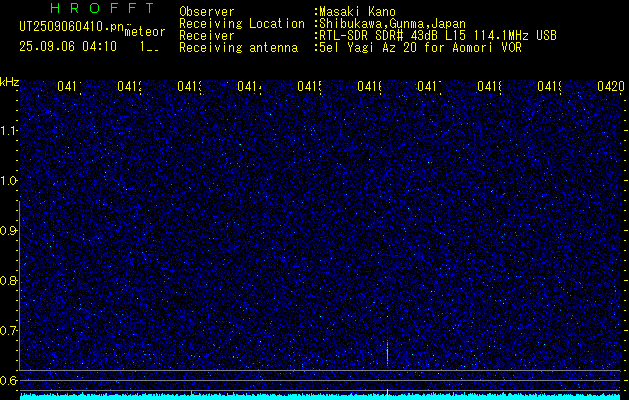Click time marker 0414 on time axis
This screenshot has height=400, width=629.
250,86
